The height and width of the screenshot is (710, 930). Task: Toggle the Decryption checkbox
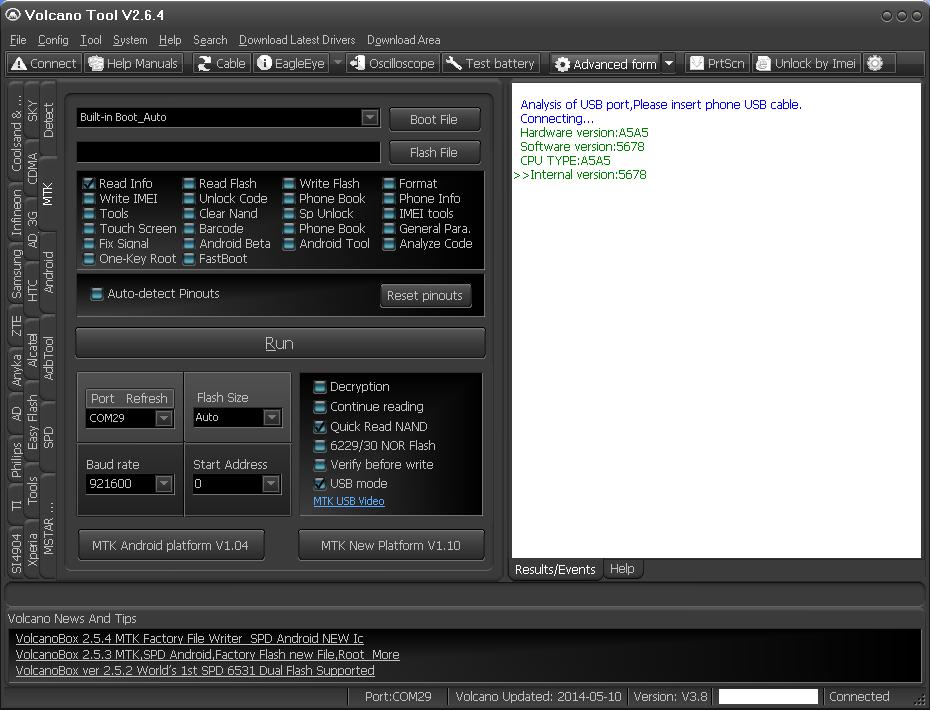point(320,387)
